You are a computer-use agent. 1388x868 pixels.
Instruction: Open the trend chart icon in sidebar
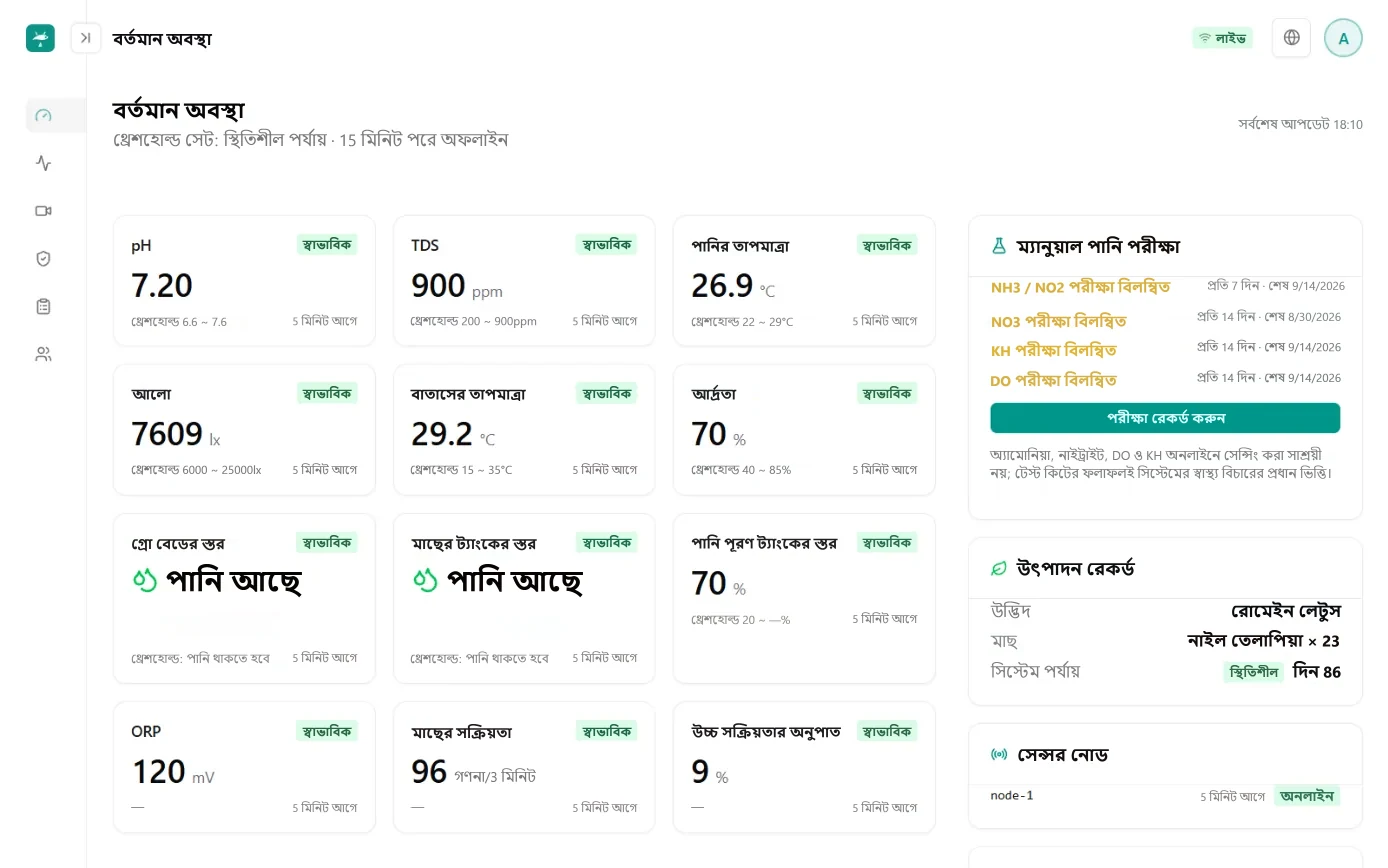(x=43, y=163)
